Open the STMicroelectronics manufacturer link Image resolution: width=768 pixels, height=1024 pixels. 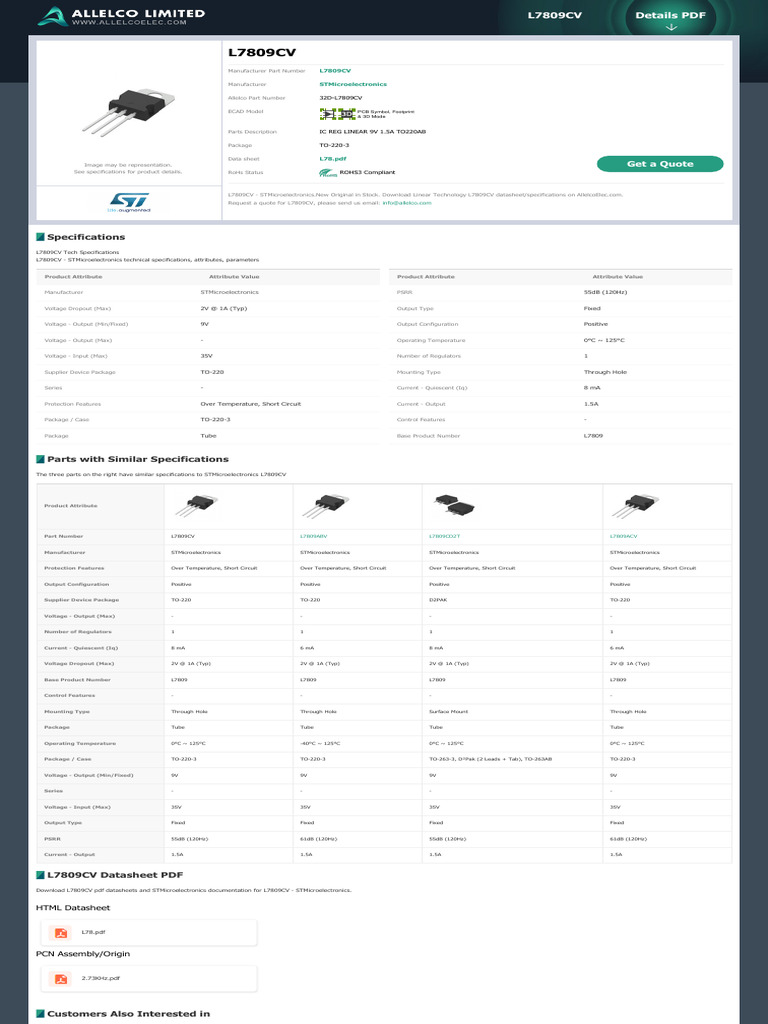tap(353, 84)
